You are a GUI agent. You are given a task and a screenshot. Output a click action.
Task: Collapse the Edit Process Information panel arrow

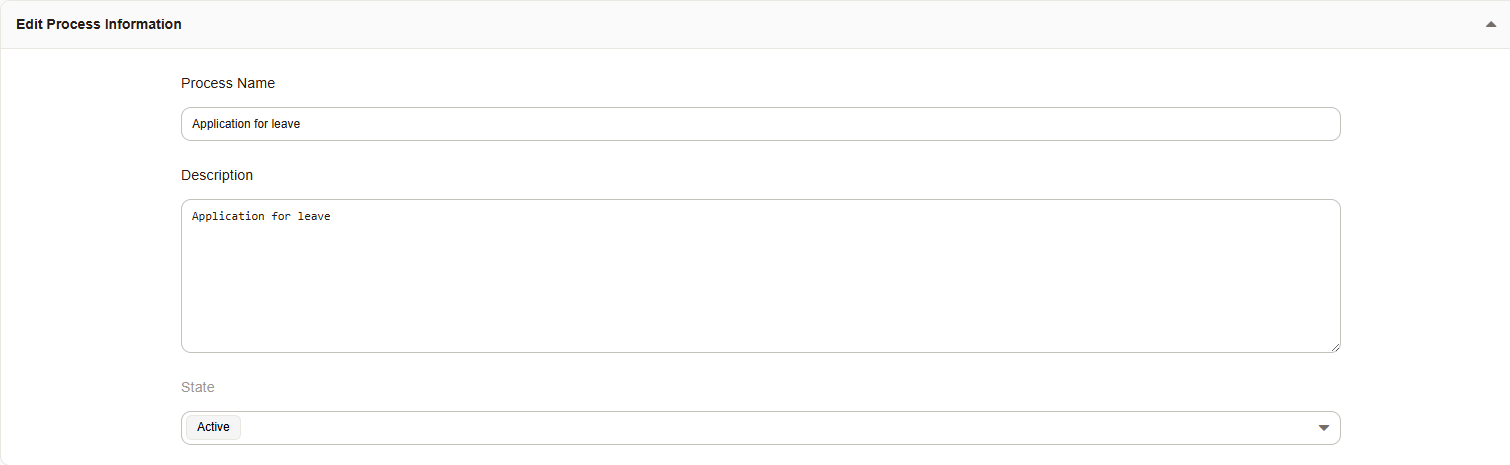[x=1491, y=25]
